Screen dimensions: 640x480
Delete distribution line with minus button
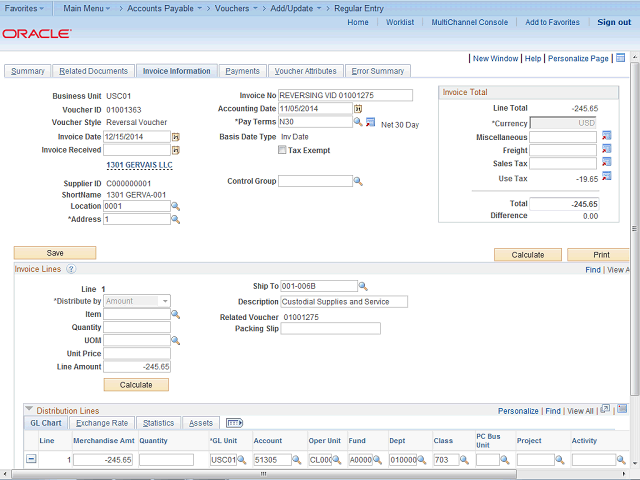tap(31, 459)
